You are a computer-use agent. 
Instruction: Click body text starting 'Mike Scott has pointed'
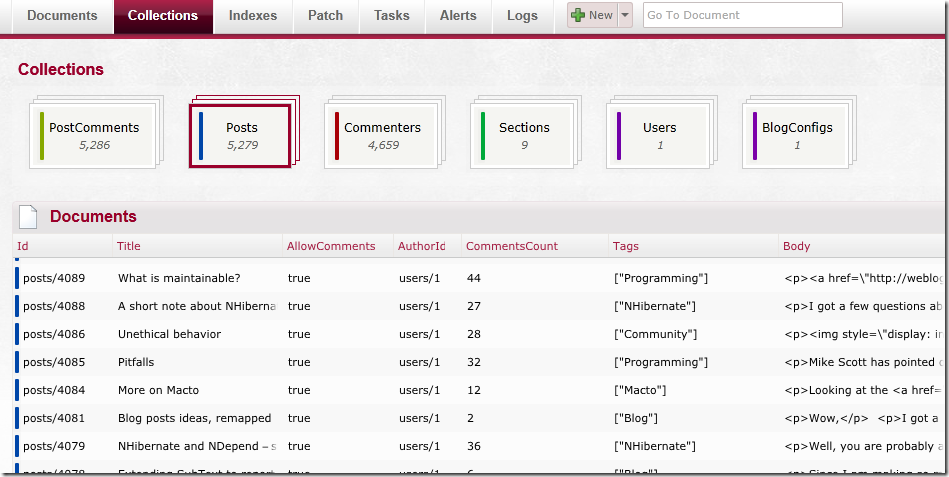[x=866, y=362]
